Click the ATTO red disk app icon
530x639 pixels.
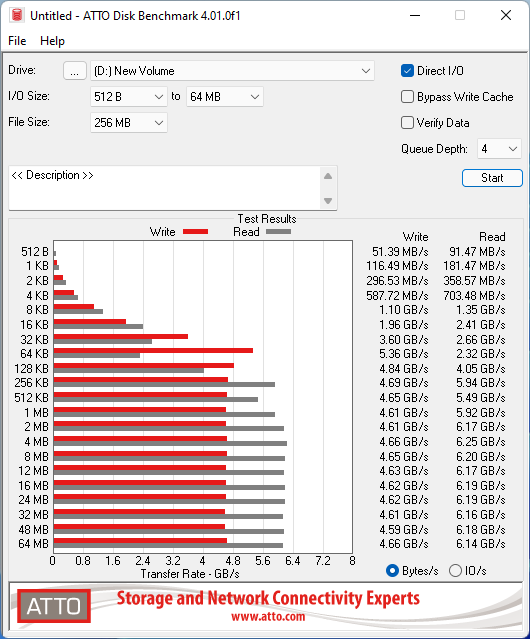click(x=17, y=15)
